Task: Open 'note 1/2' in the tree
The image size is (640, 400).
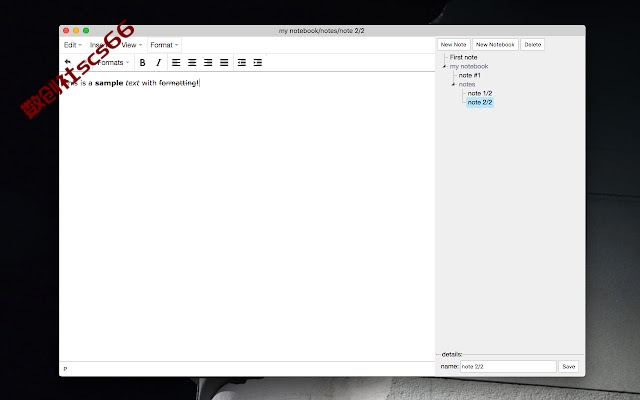Action: 480,93
